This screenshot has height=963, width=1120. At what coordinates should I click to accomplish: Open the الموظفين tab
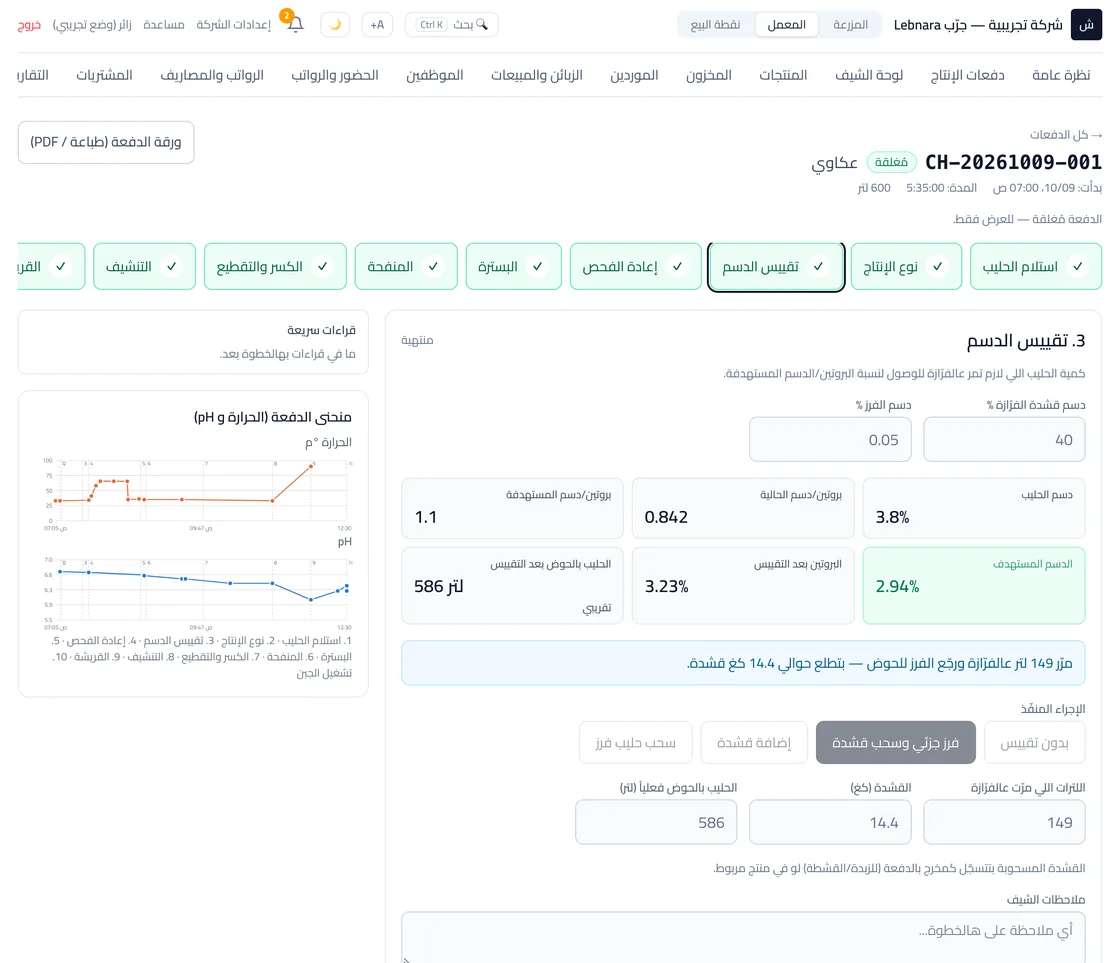coord(434,75)
